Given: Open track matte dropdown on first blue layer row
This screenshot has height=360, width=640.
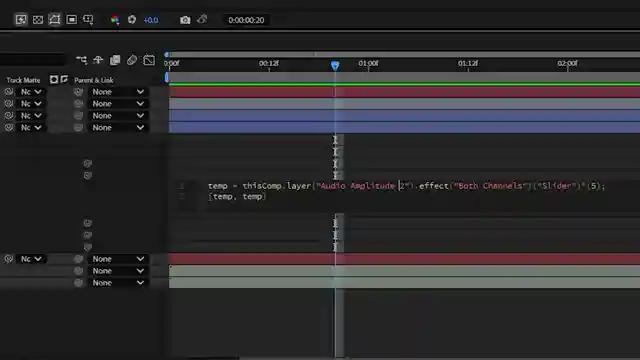Looking at the screenshot, I should 31,116.
